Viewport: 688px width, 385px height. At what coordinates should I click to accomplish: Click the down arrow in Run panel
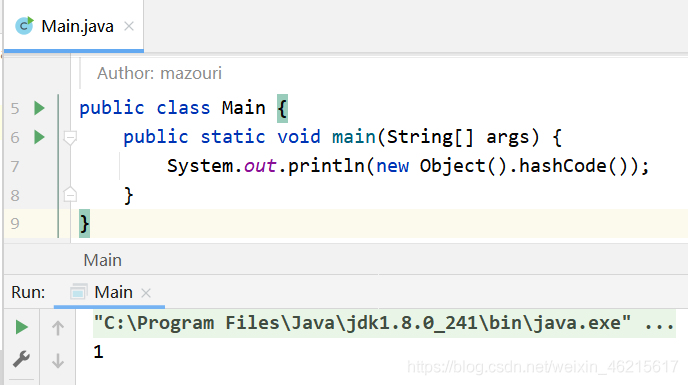(x=57, y=361)
